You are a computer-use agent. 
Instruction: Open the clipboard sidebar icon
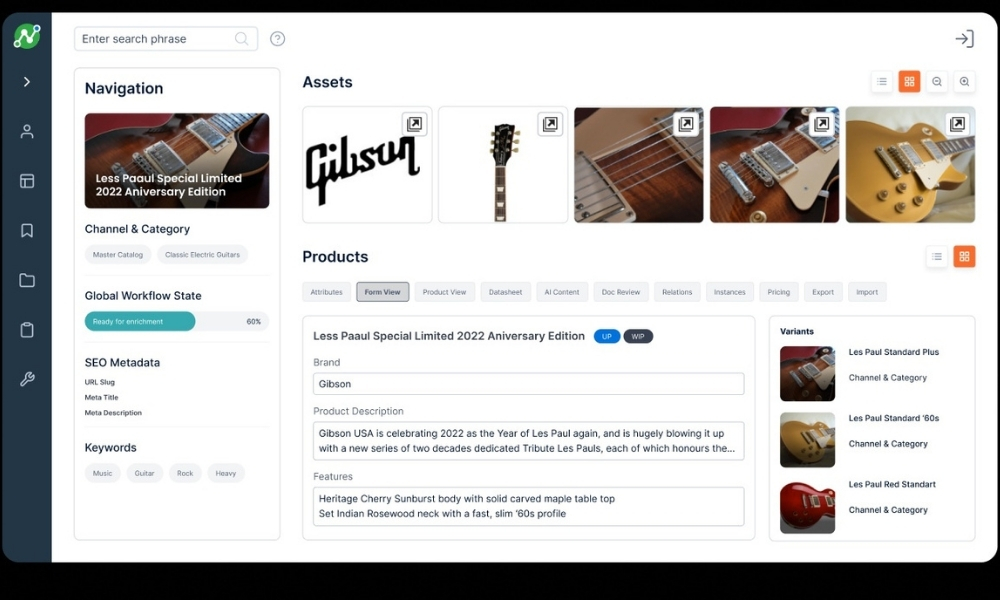pos(27,330)
